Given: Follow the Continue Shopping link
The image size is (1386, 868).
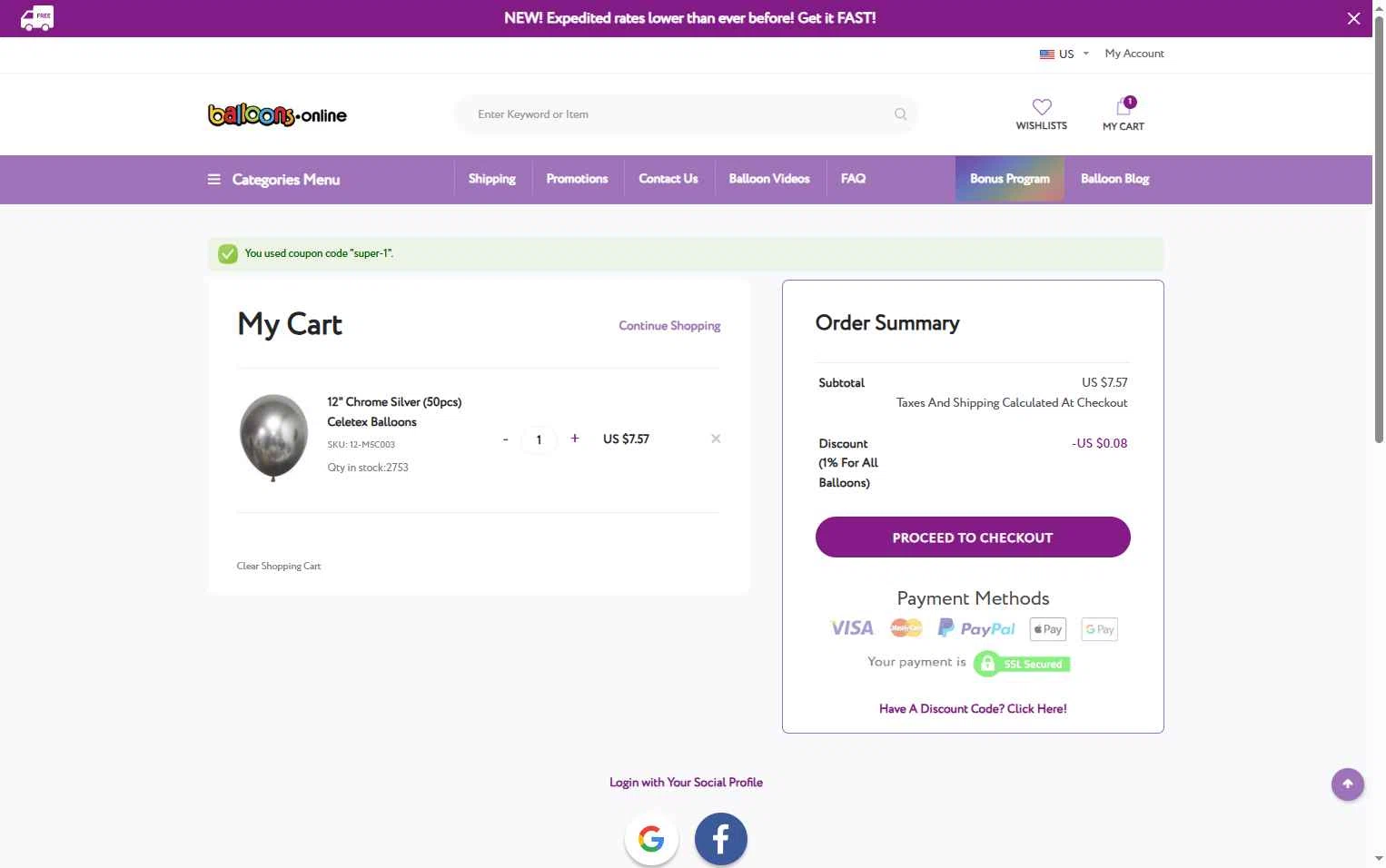Looking at the screenshot, I should point(669,326).
